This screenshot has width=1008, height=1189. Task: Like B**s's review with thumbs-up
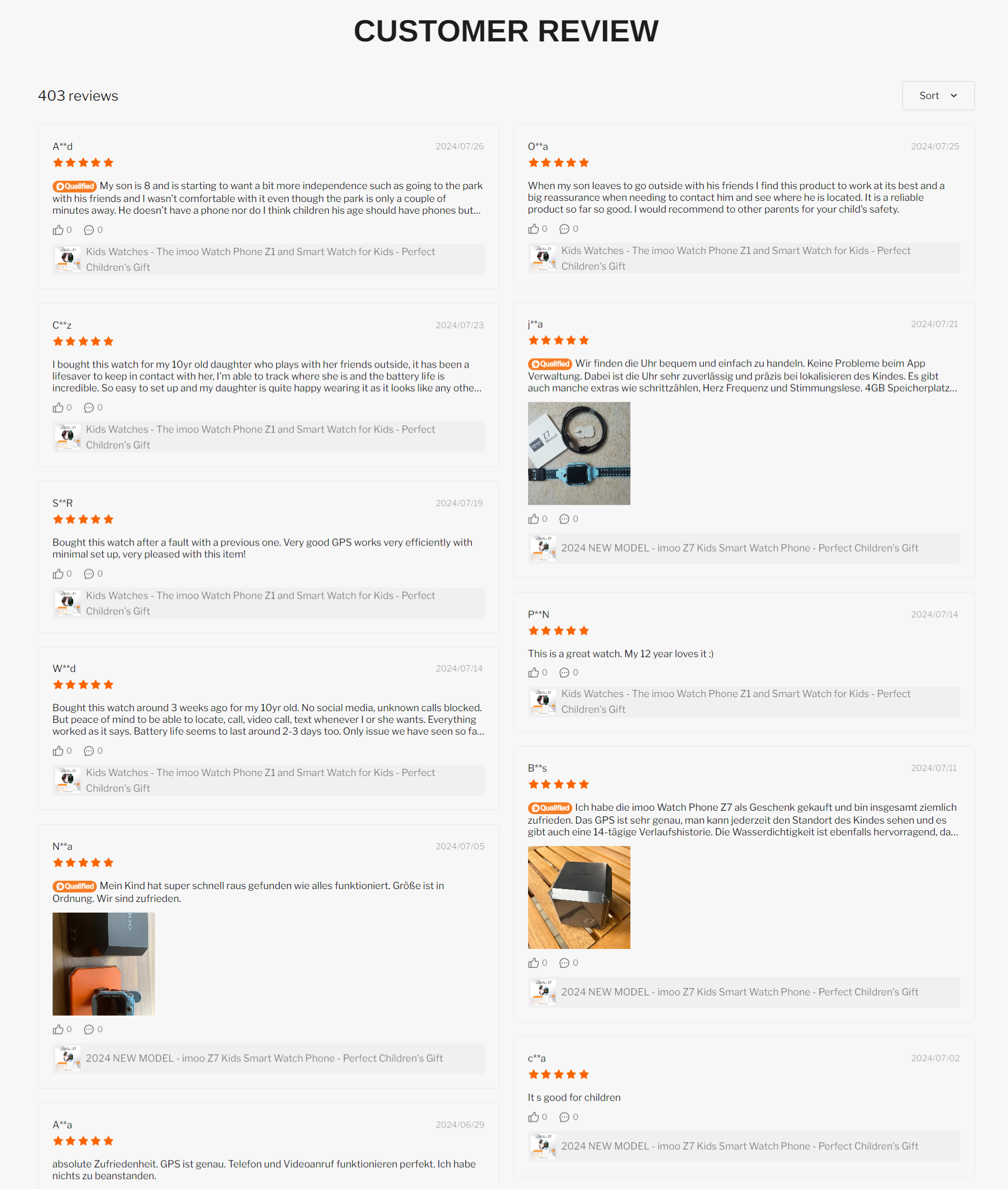tap(534, 962)
